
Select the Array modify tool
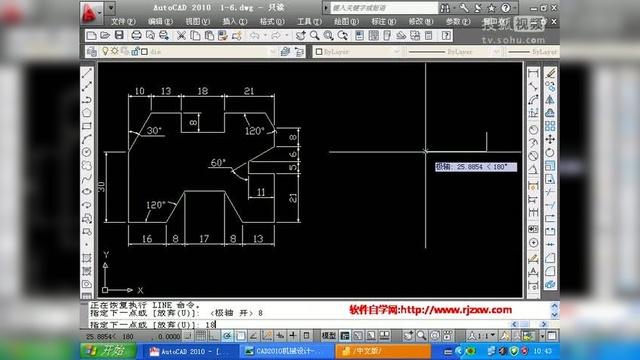[x=550, y=126]
